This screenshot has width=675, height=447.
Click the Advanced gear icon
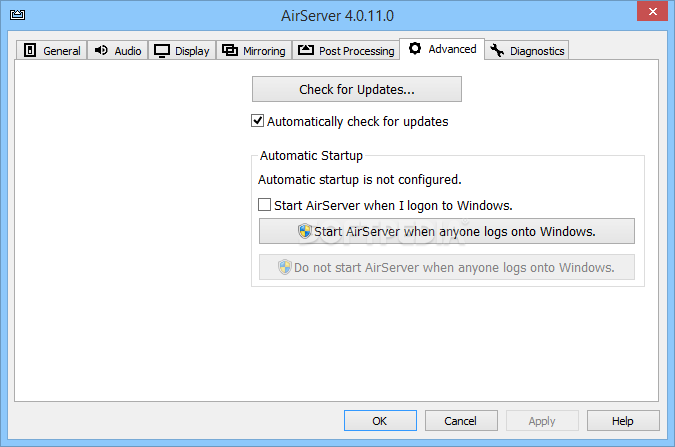click(415, 49)
